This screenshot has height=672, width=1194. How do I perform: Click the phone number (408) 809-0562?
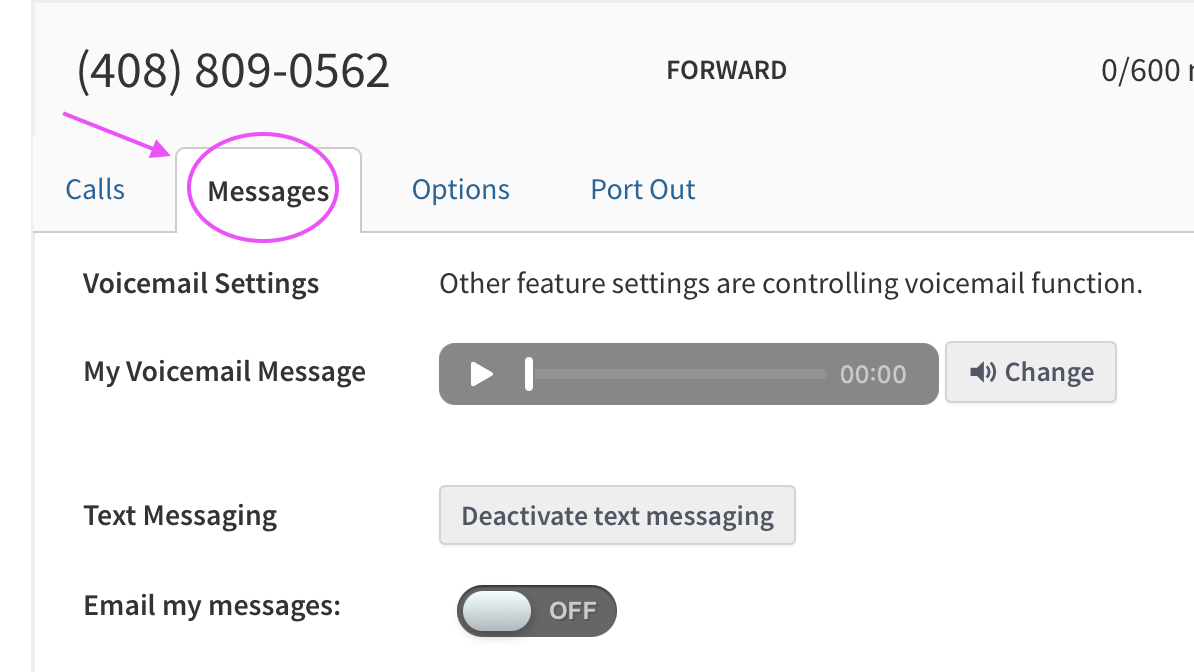click(x=233, y=71)
